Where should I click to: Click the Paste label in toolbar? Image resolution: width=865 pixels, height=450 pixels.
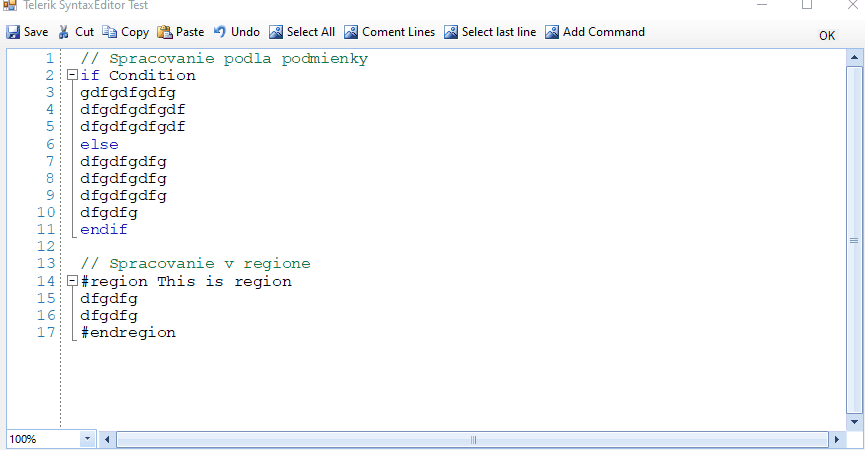tap(190, 32)
